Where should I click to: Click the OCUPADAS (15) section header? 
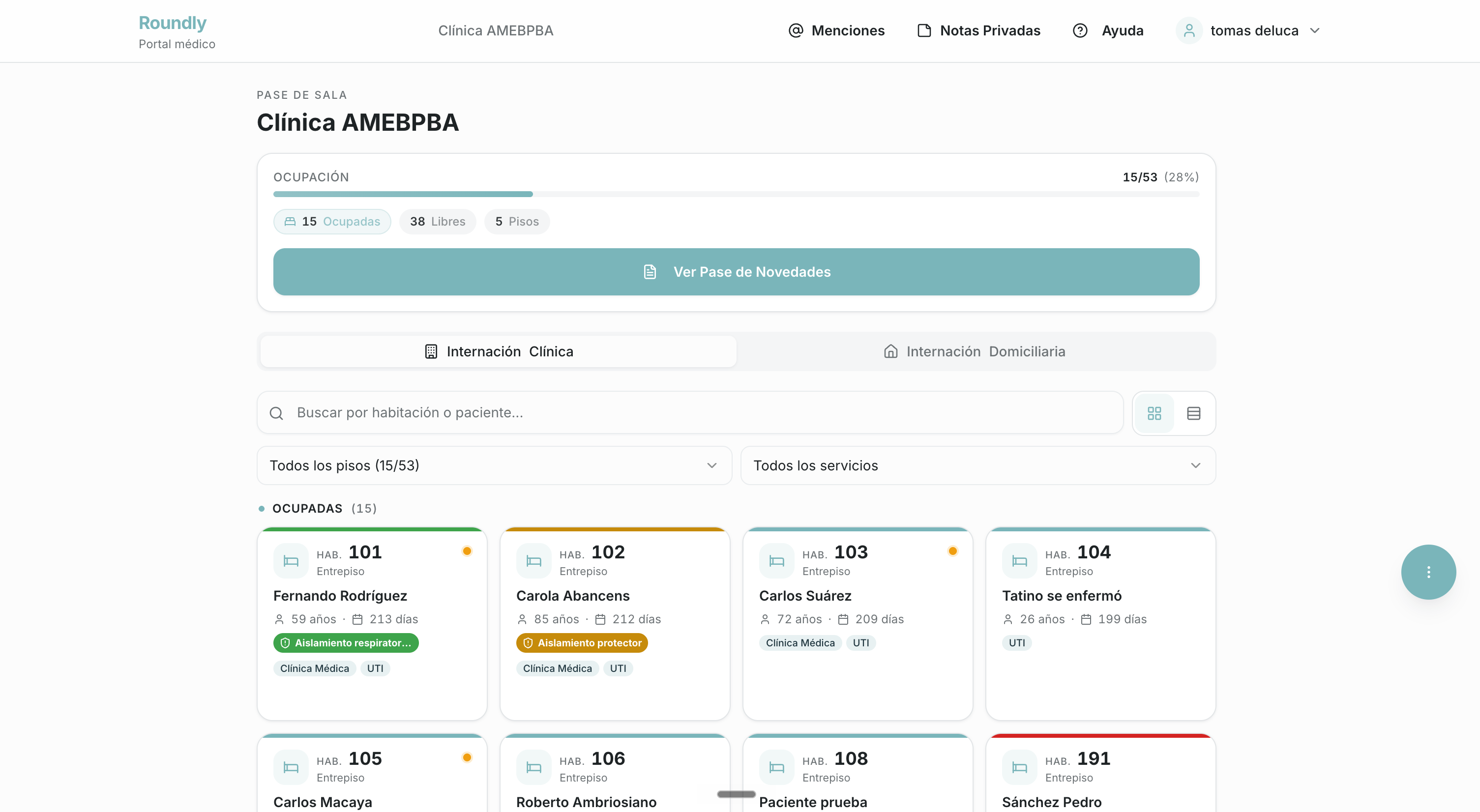tap(318, 508)
